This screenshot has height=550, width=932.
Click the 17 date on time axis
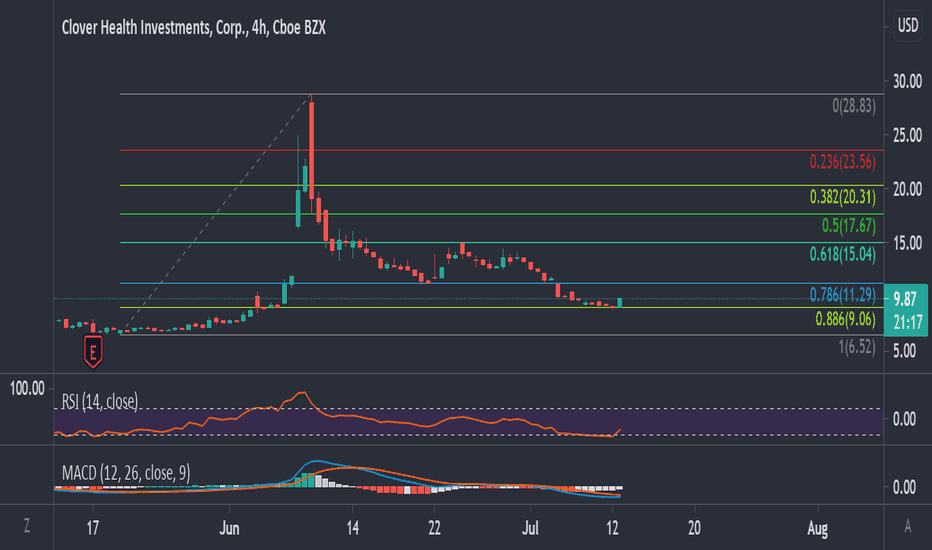tap(93, 528)
